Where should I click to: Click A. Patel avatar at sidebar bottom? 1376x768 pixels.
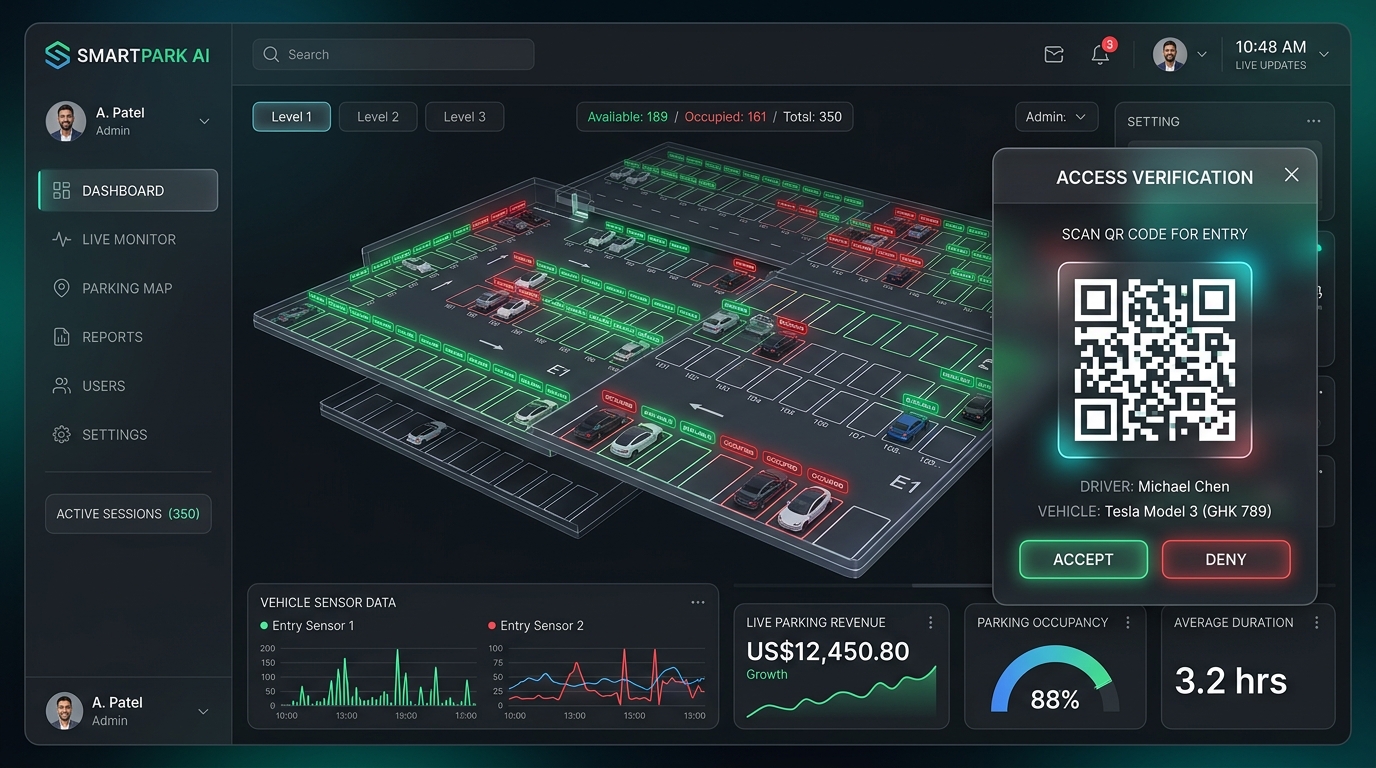65,711
